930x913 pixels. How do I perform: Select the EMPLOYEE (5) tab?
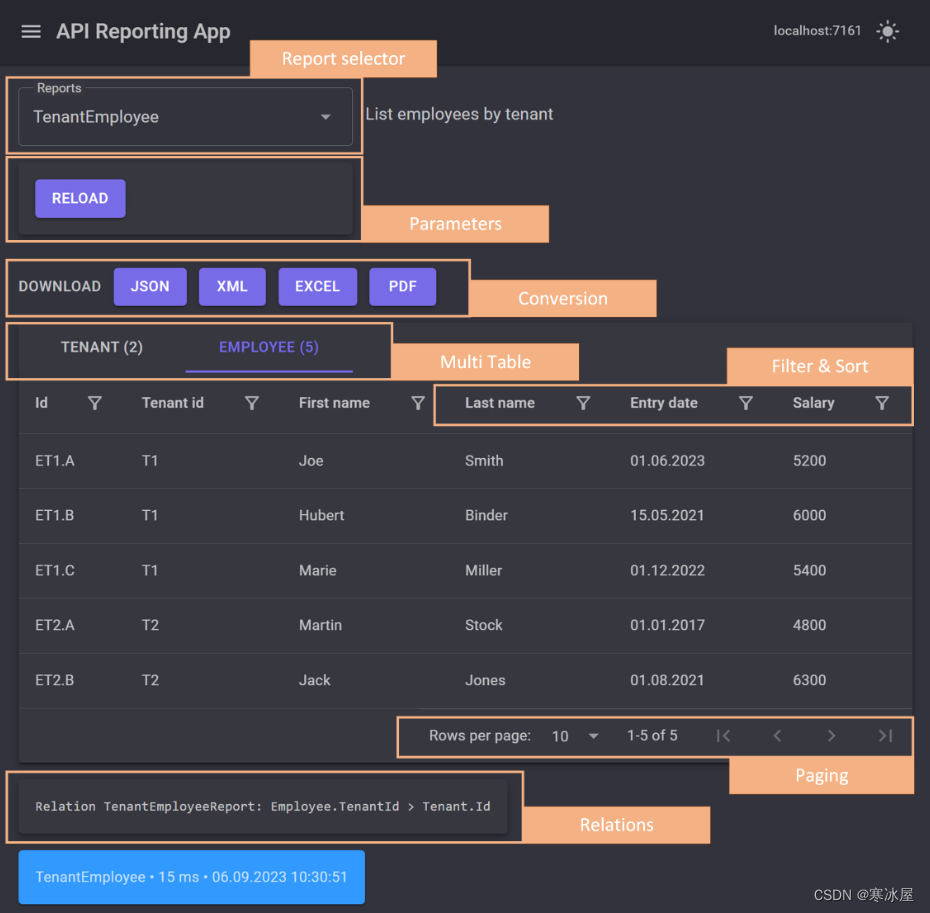[x=268, y=347]
